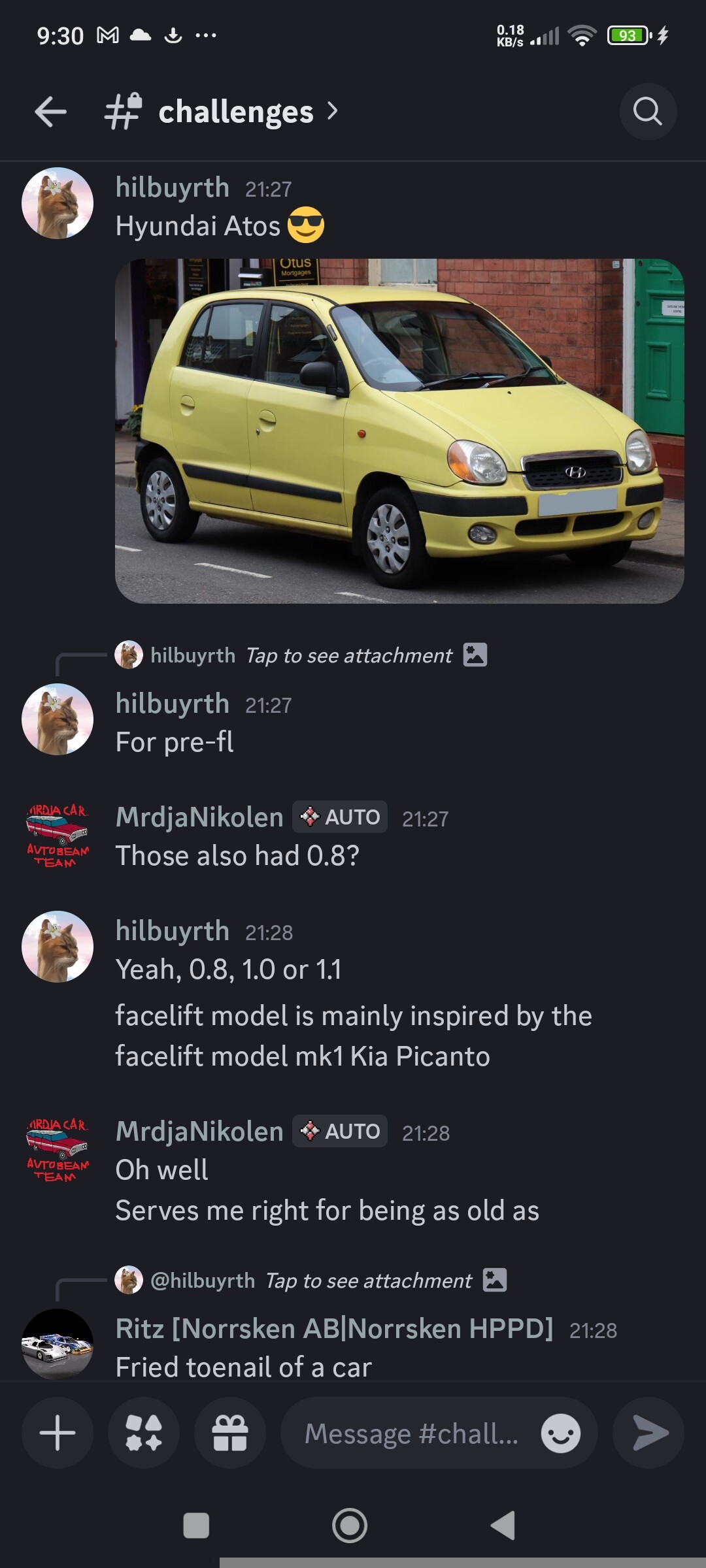Image resolution: width=706 pixels, height=1568 pixels.
Task: Open the emoji picker smiley
Action: coord(561,1433)
